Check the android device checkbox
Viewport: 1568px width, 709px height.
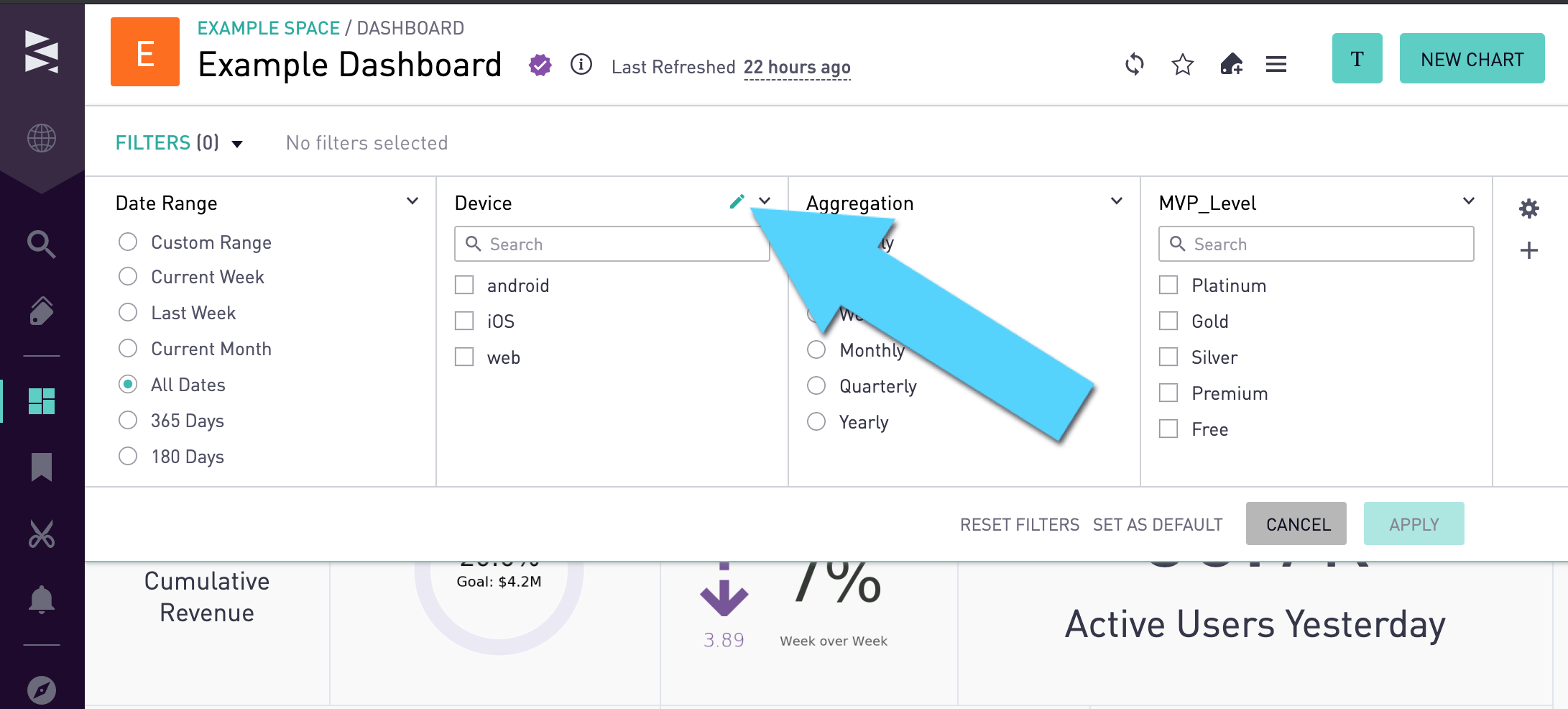pos(464,285)
